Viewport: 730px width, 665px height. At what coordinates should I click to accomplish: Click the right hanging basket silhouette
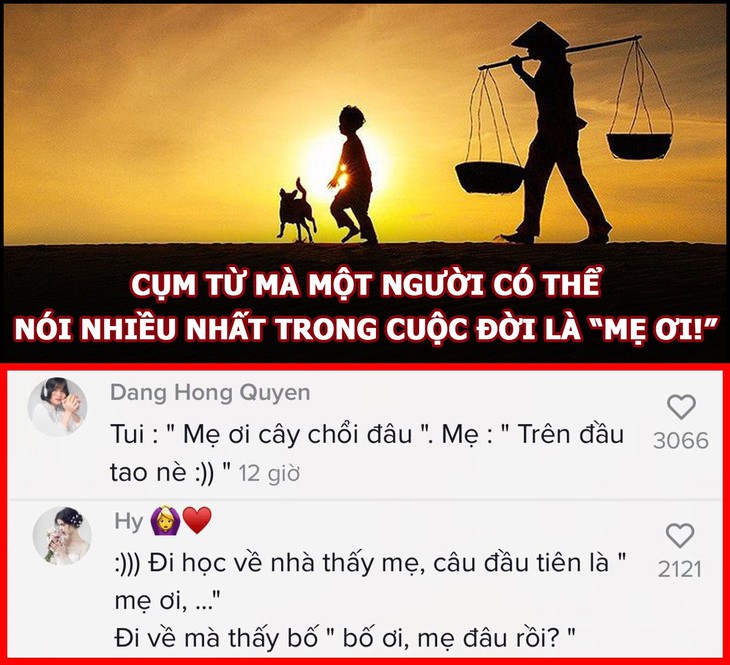coord(640,146)
